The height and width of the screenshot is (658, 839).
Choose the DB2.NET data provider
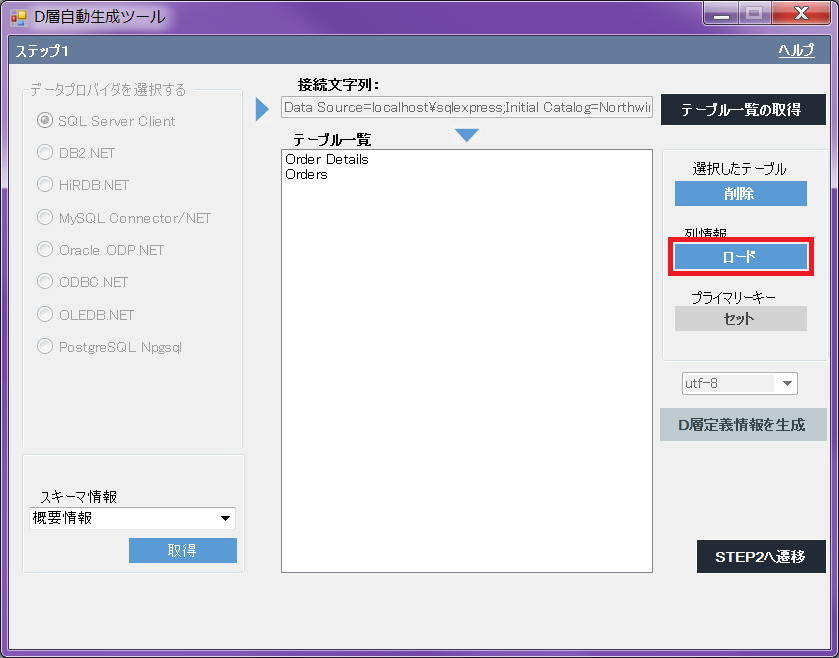45,153
